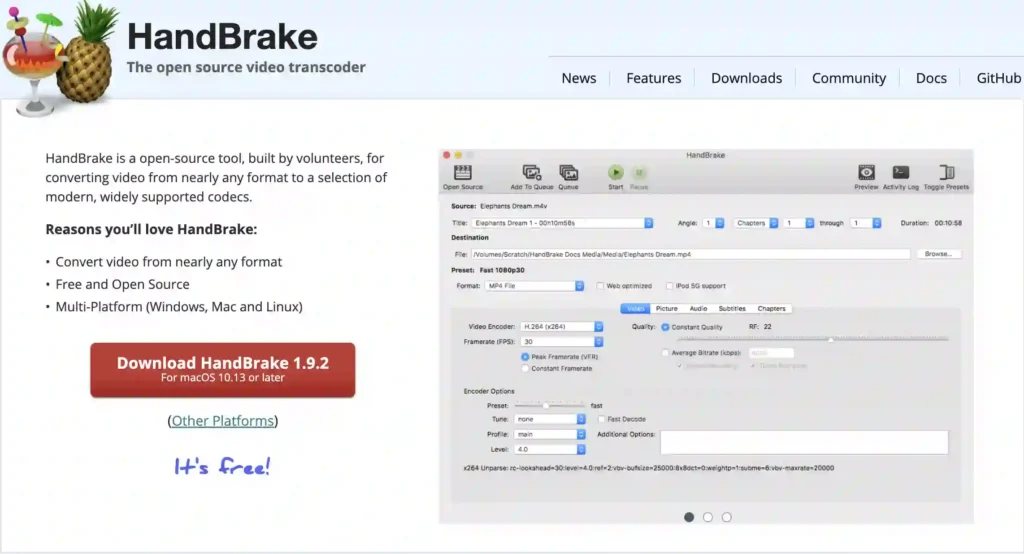This screenshot has height=554, width=1024.
Task: Select the Constant Framerate radio button
Action: pyautogui.click(x=525, y=368)
